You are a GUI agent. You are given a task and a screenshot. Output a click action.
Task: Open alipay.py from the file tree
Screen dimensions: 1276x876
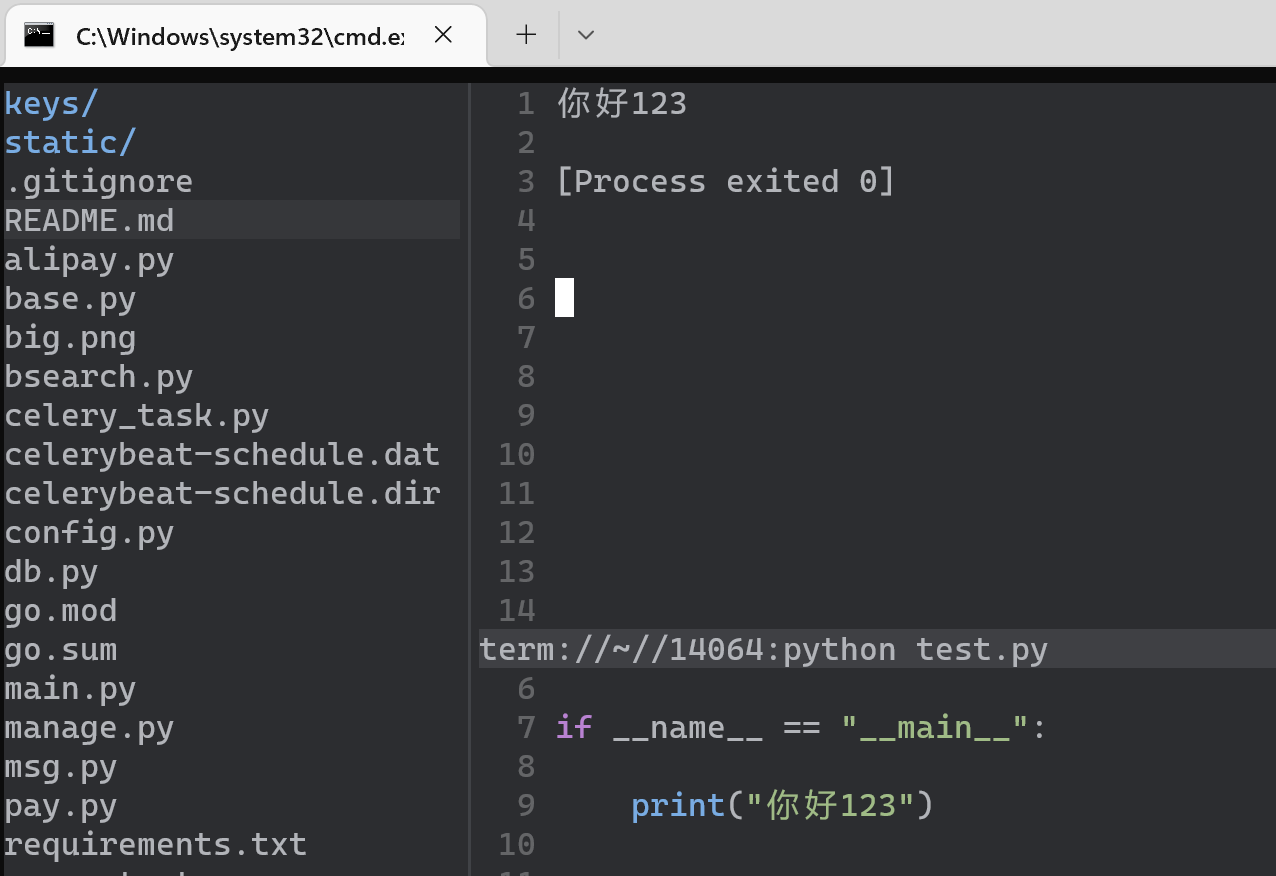pos(90,260)
